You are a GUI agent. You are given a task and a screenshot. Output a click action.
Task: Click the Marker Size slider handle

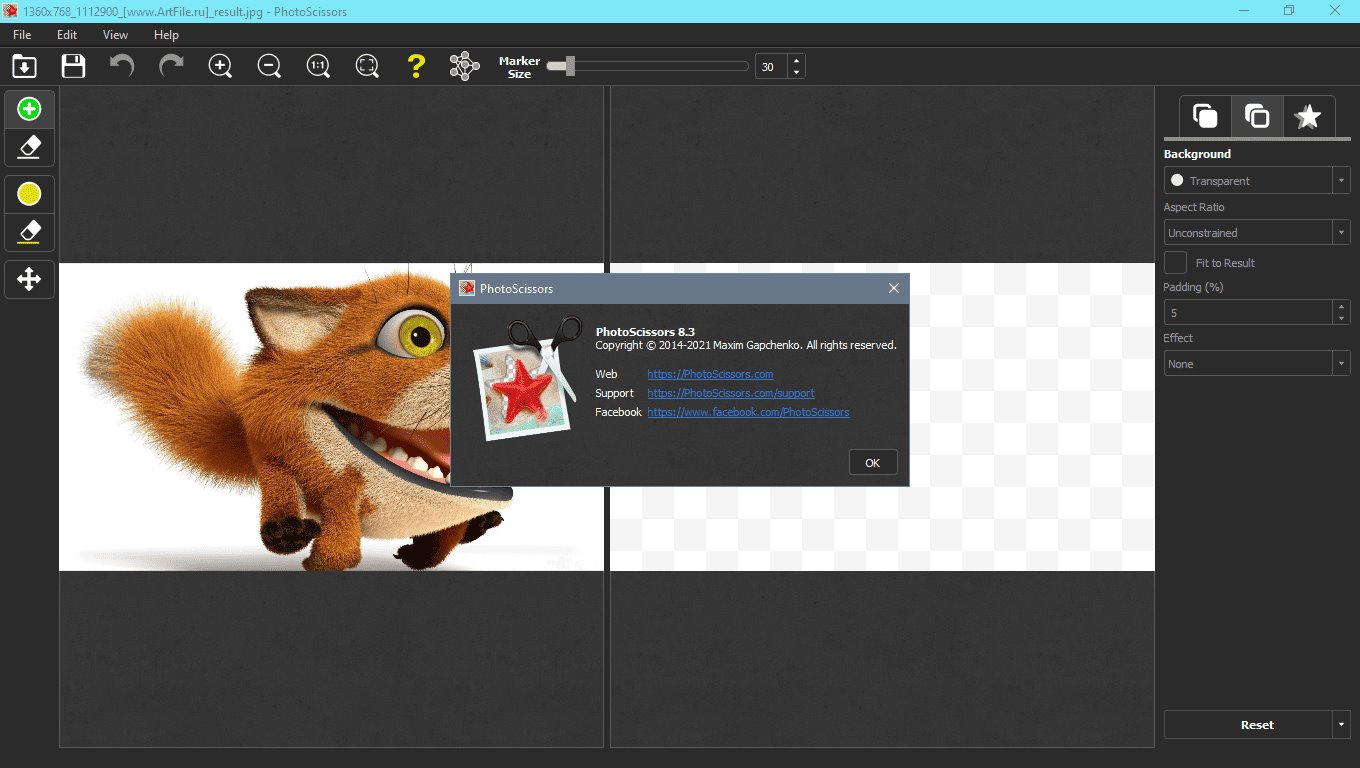click(x=569, y=67)
